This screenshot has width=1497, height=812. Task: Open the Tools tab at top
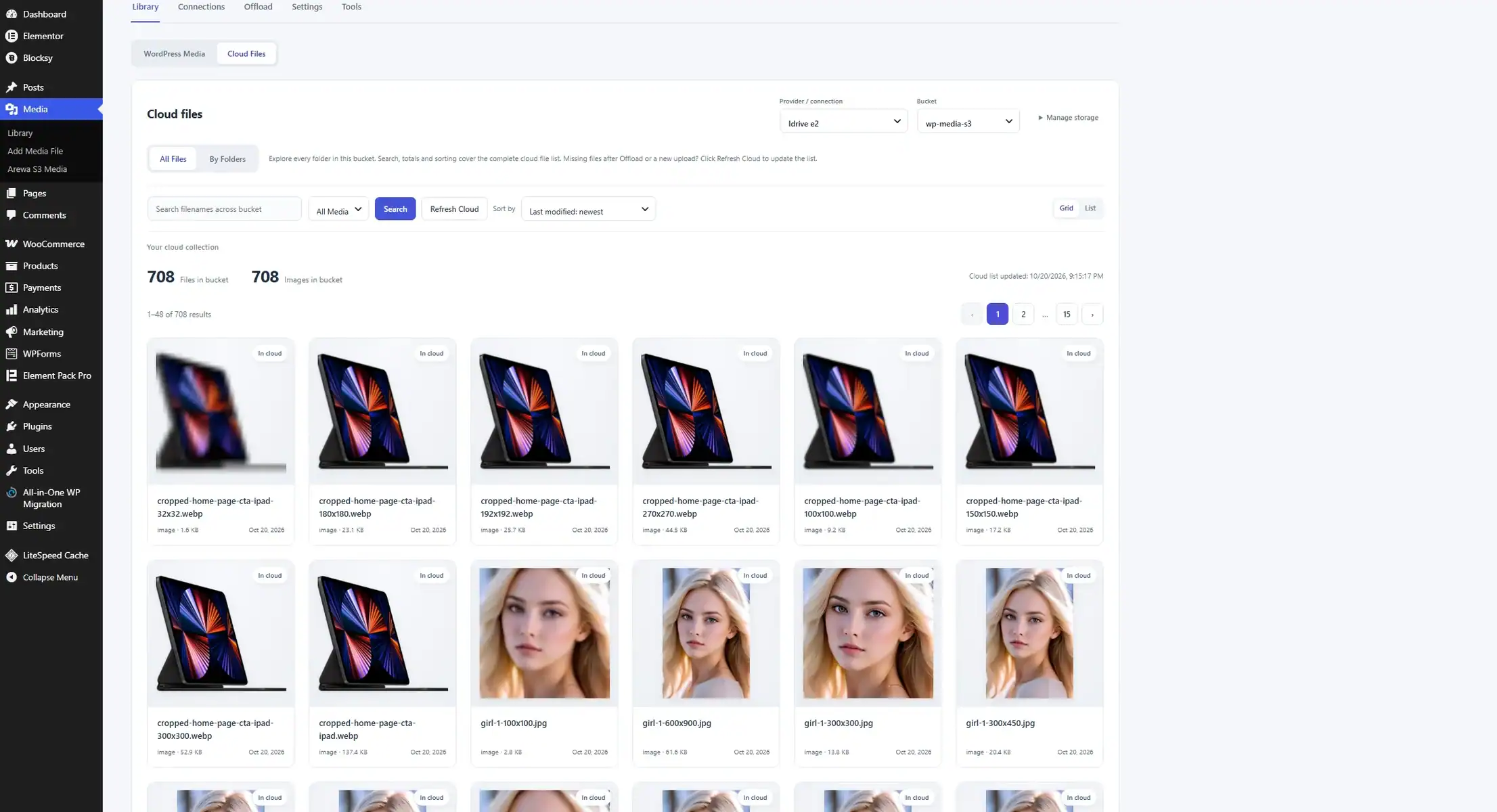351,7
